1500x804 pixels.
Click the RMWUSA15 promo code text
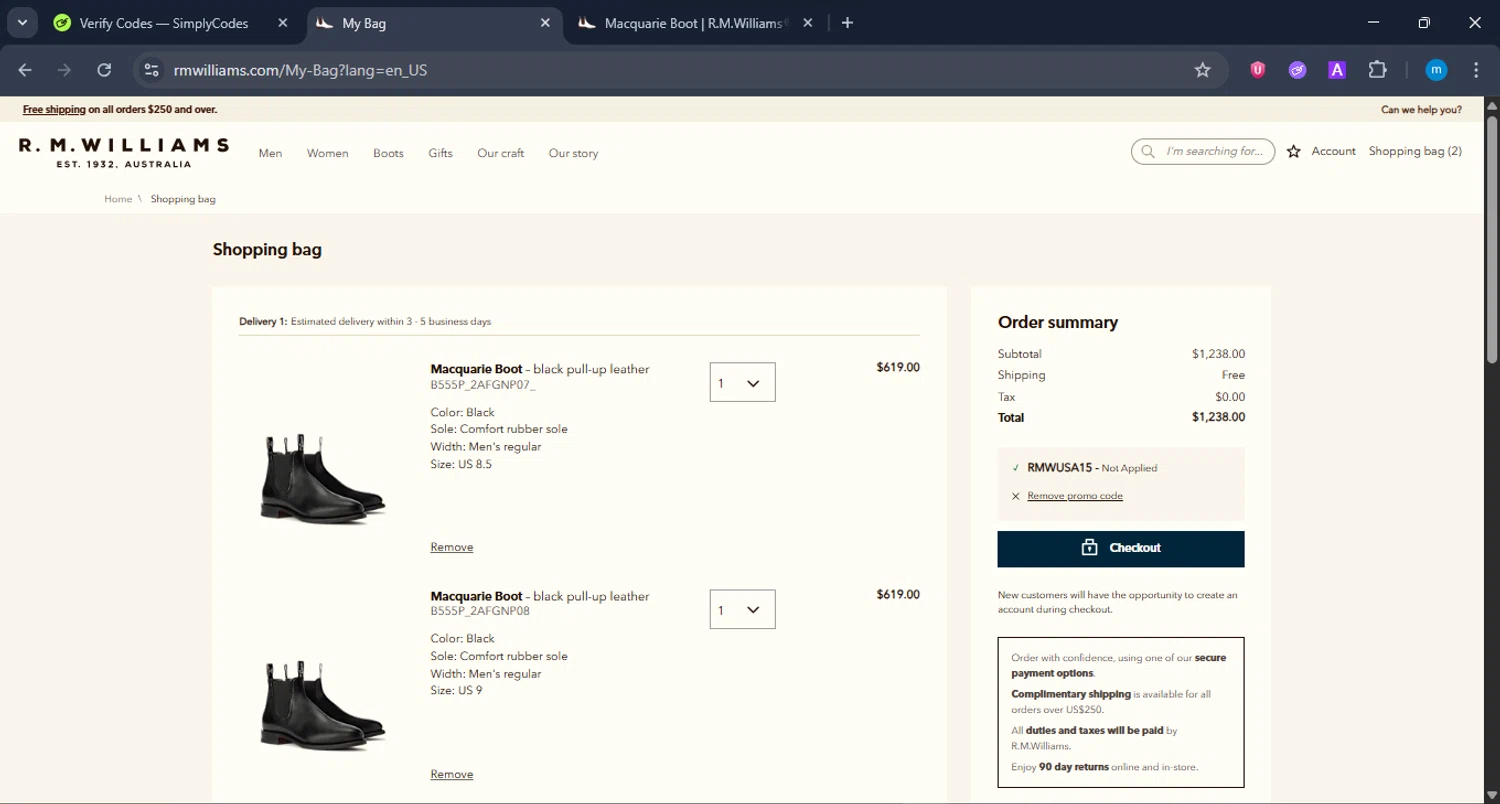click(1059, 467)
